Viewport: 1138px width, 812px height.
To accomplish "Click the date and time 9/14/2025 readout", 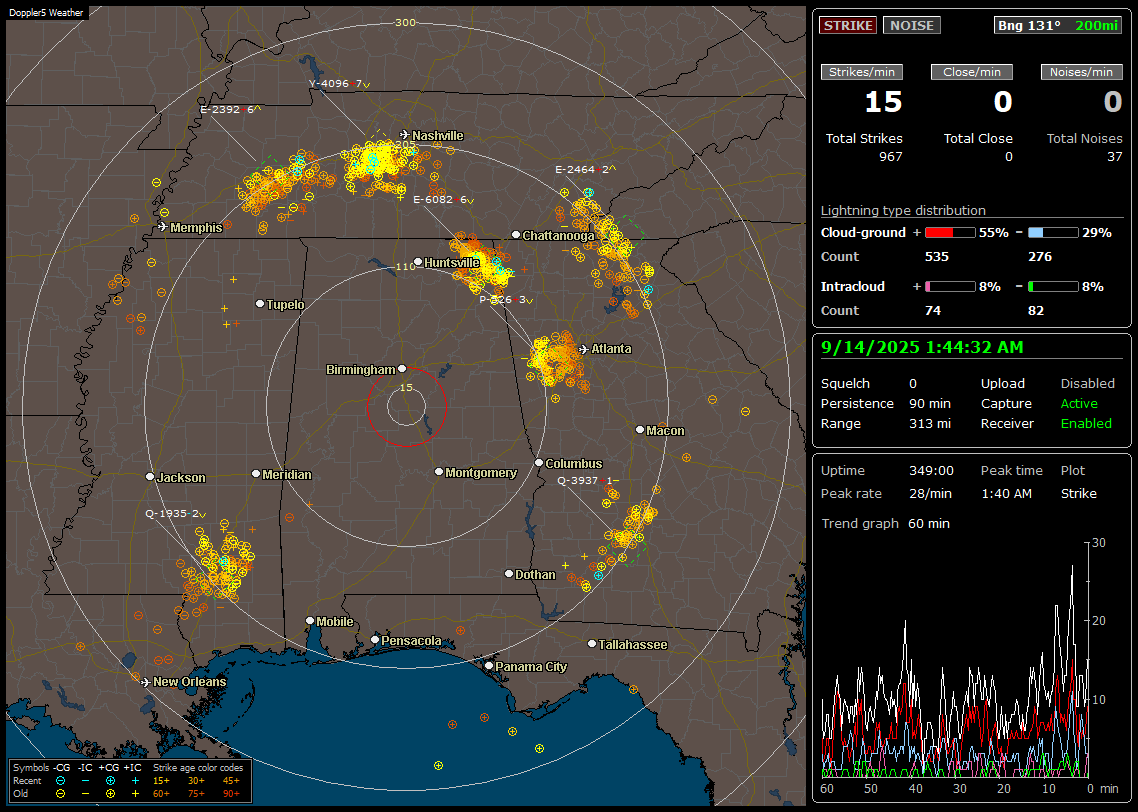I will click(922, 348).
